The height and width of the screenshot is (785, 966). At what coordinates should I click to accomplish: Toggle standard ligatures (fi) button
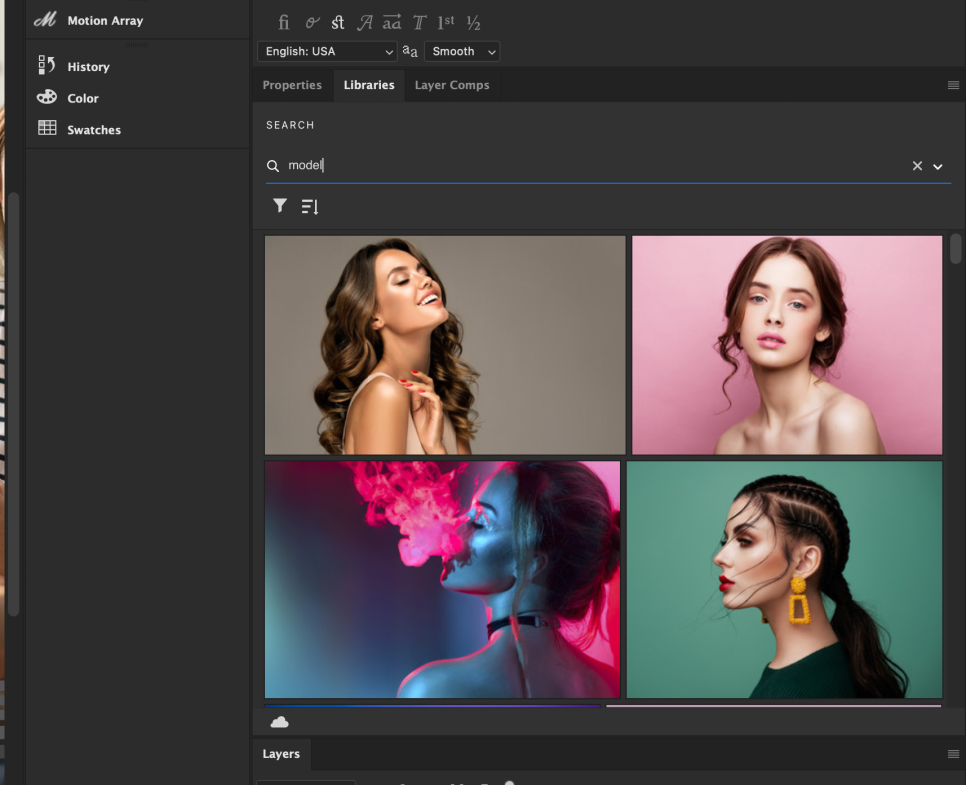(x=284, y=22)
